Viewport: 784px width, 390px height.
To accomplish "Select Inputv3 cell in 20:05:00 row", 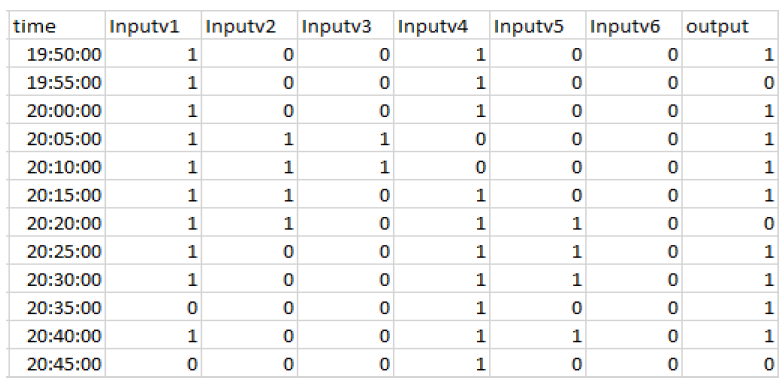I will point(345,138).
